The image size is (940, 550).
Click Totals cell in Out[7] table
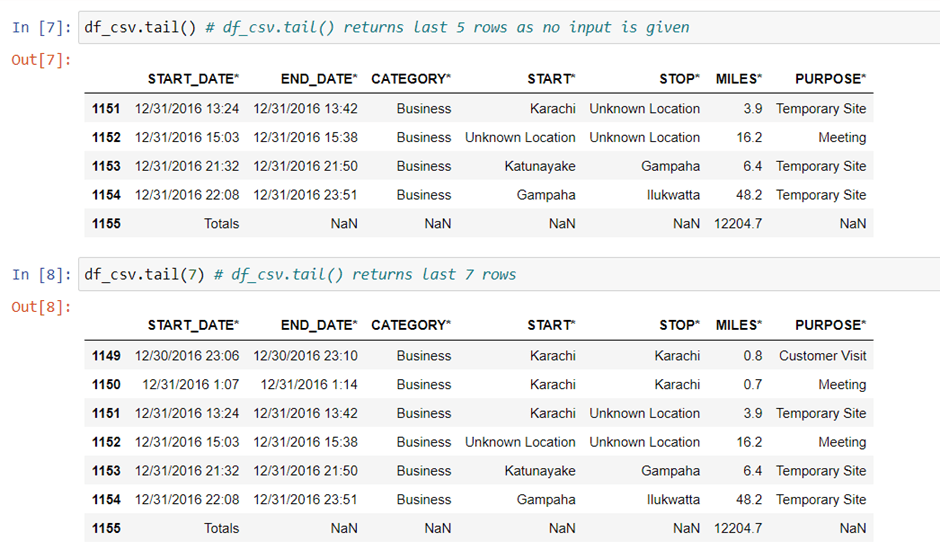coord(221,224)
